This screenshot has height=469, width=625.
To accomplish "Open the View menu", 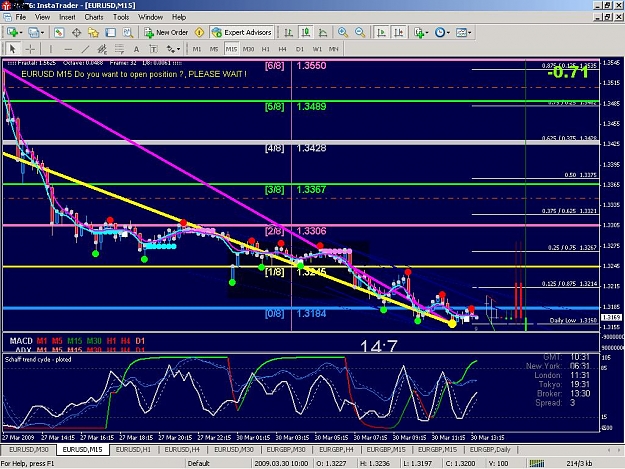I will click(42, 17).
